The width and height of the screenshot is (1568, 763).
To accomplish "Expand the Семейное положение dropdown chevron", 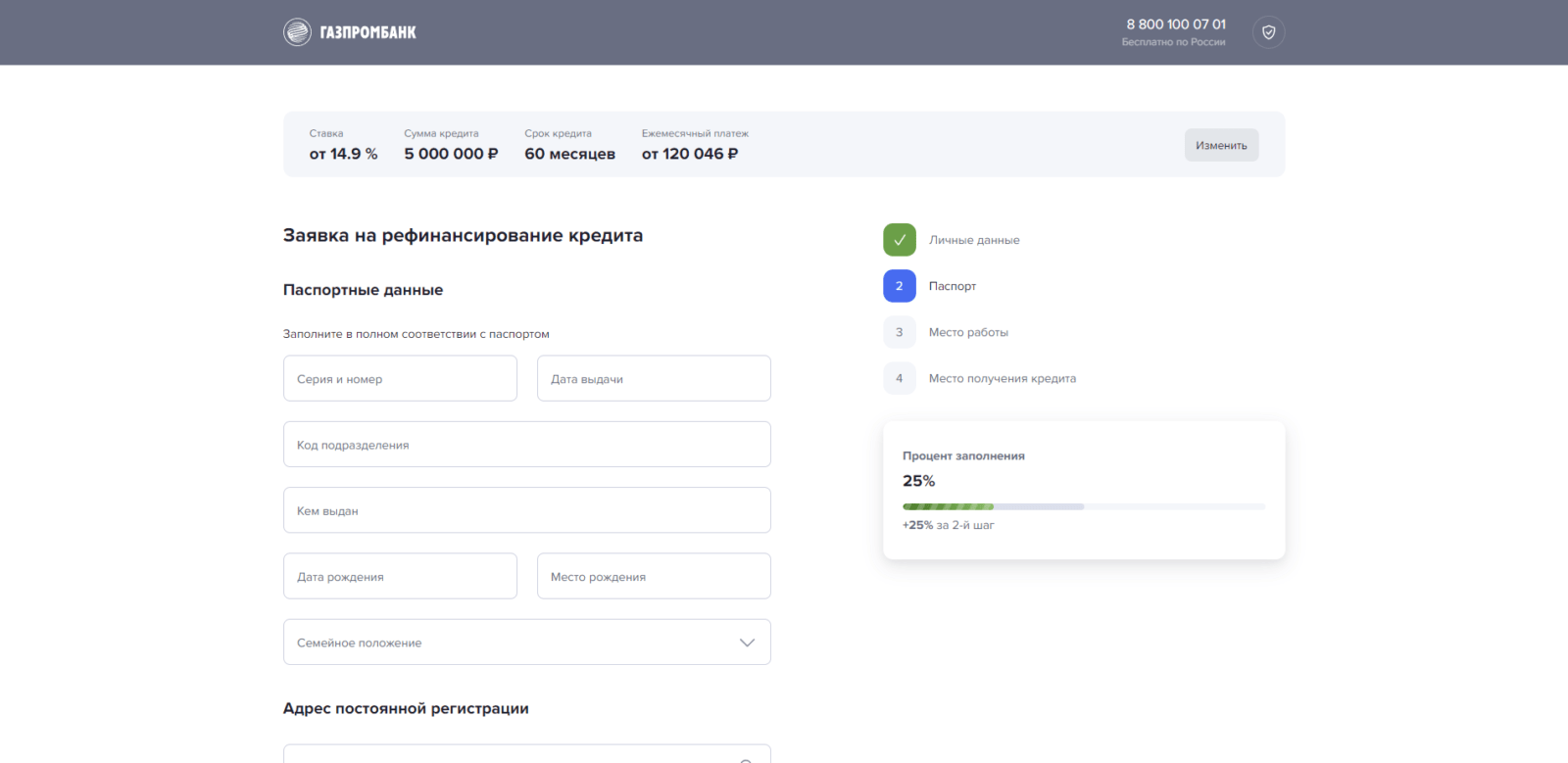I will click(747, 643).
